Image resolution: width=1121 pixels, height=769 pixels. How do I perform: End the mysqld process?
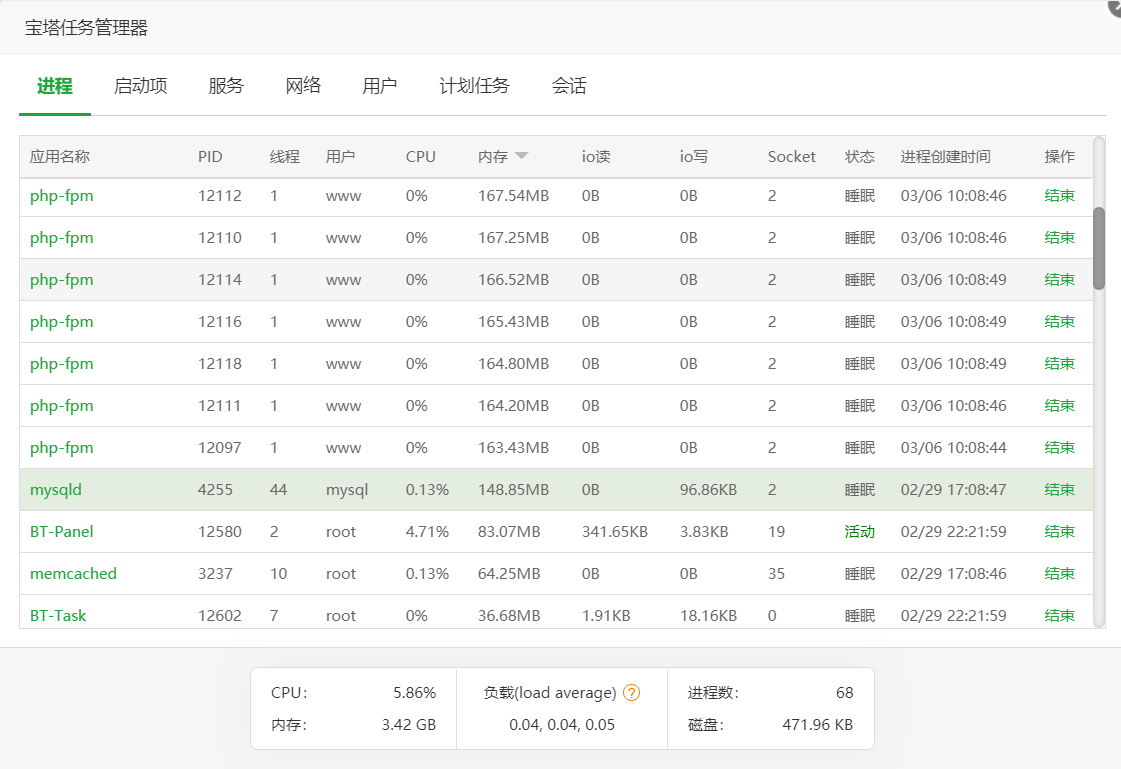click(1059, 490)
